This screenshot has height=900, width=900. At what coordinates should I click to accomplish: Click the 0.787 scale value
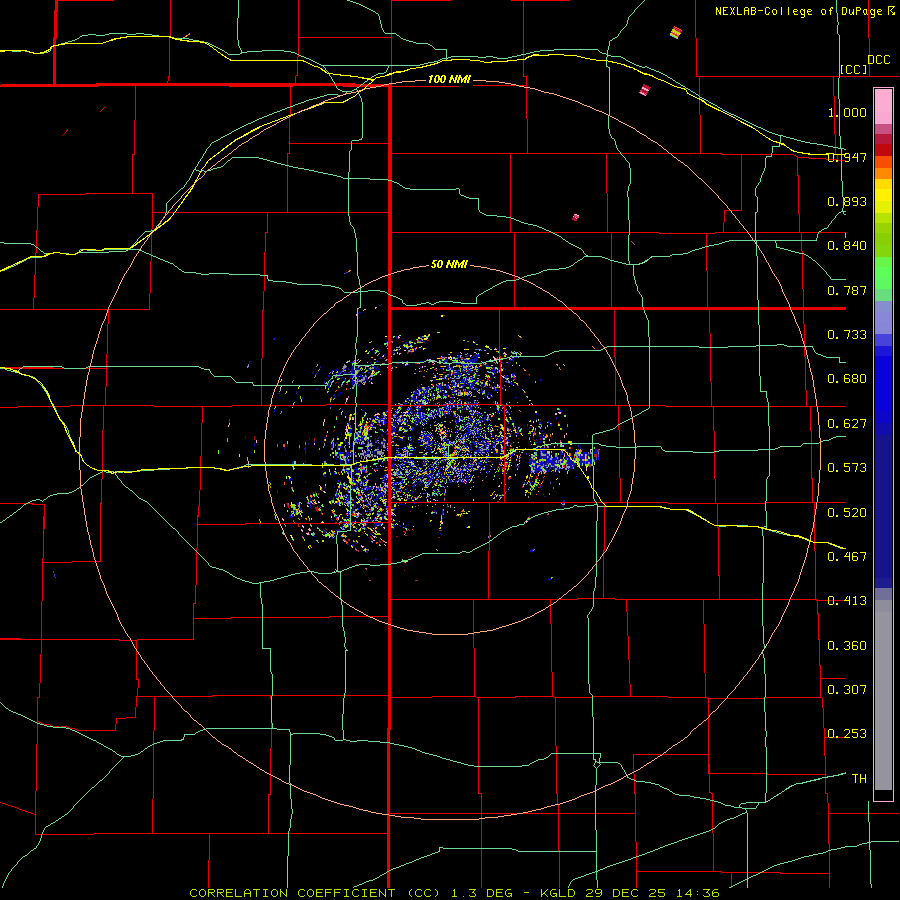(x=847, y=290)
